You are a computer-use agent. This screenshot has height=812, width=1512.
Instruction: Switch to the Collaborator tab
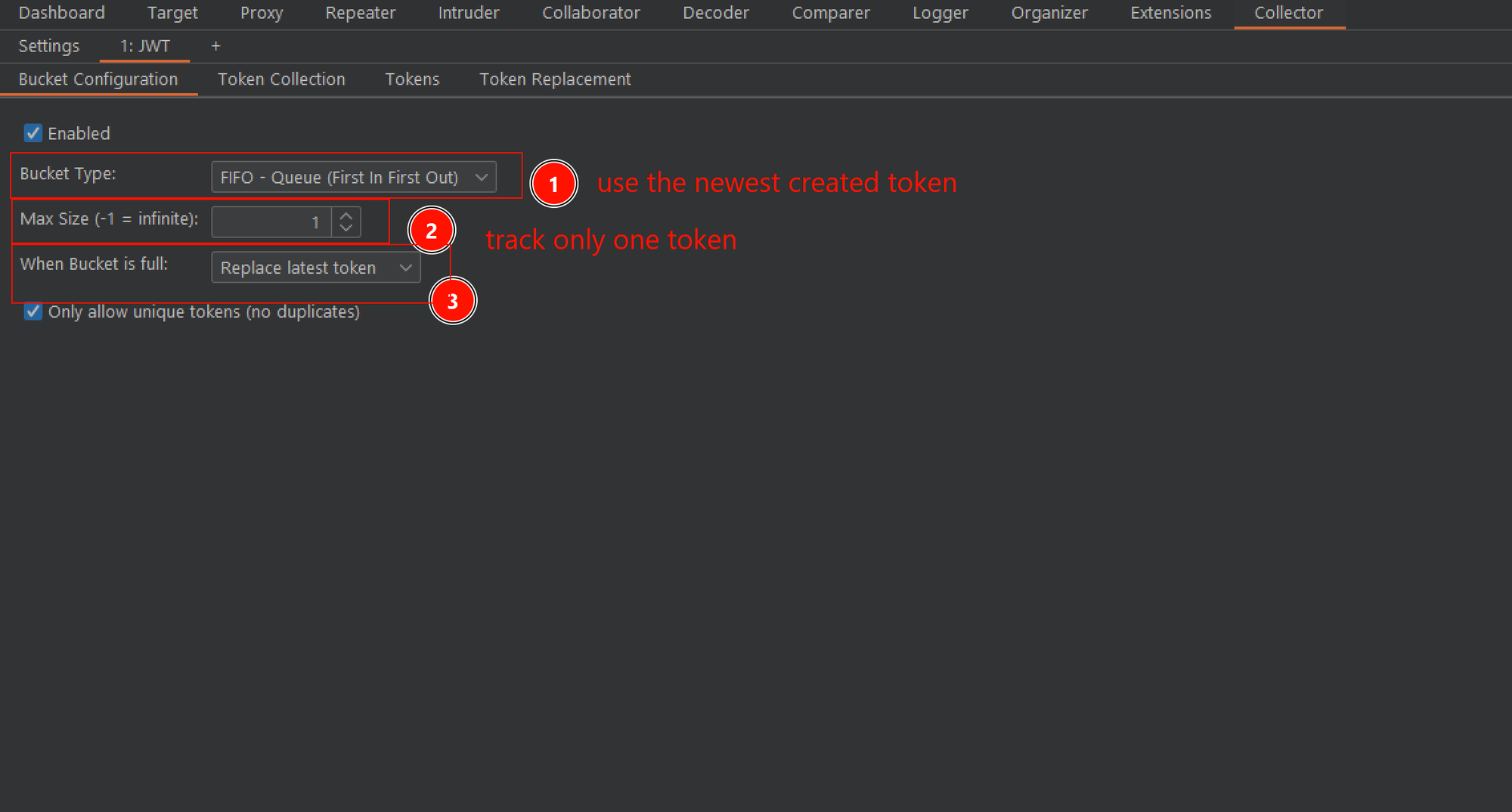click(591, 13)
